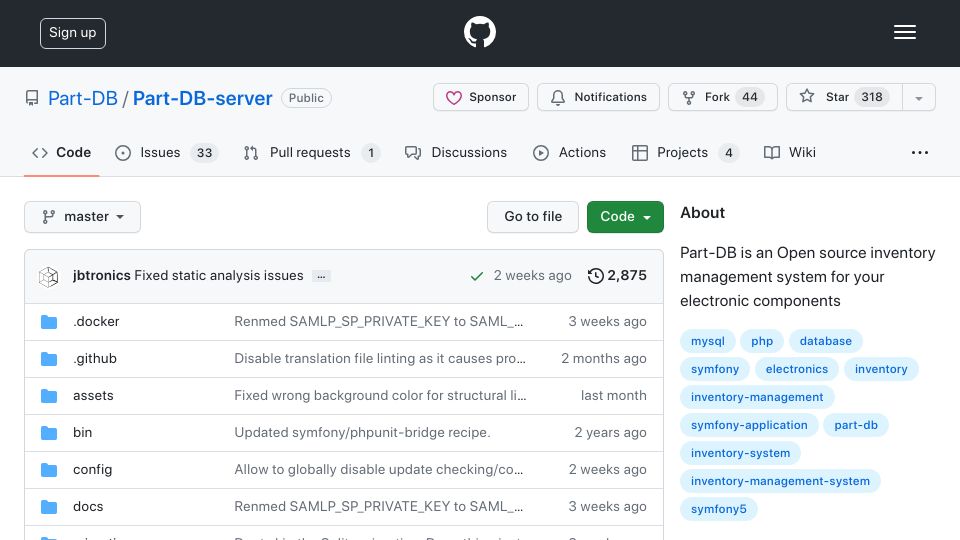960x540 pixels.
Task: Open jbtronics author link
Action: [102, 276]
